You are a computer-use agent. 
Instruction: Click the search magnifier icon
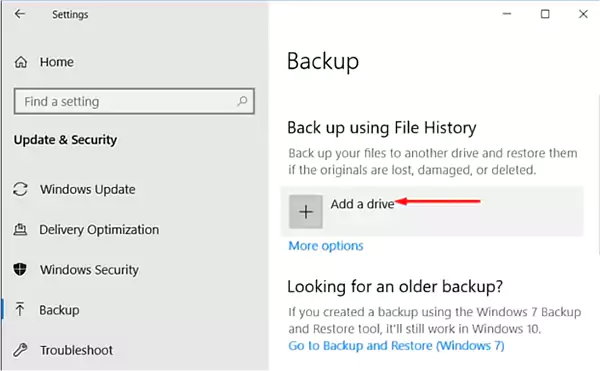coord(242,101)
